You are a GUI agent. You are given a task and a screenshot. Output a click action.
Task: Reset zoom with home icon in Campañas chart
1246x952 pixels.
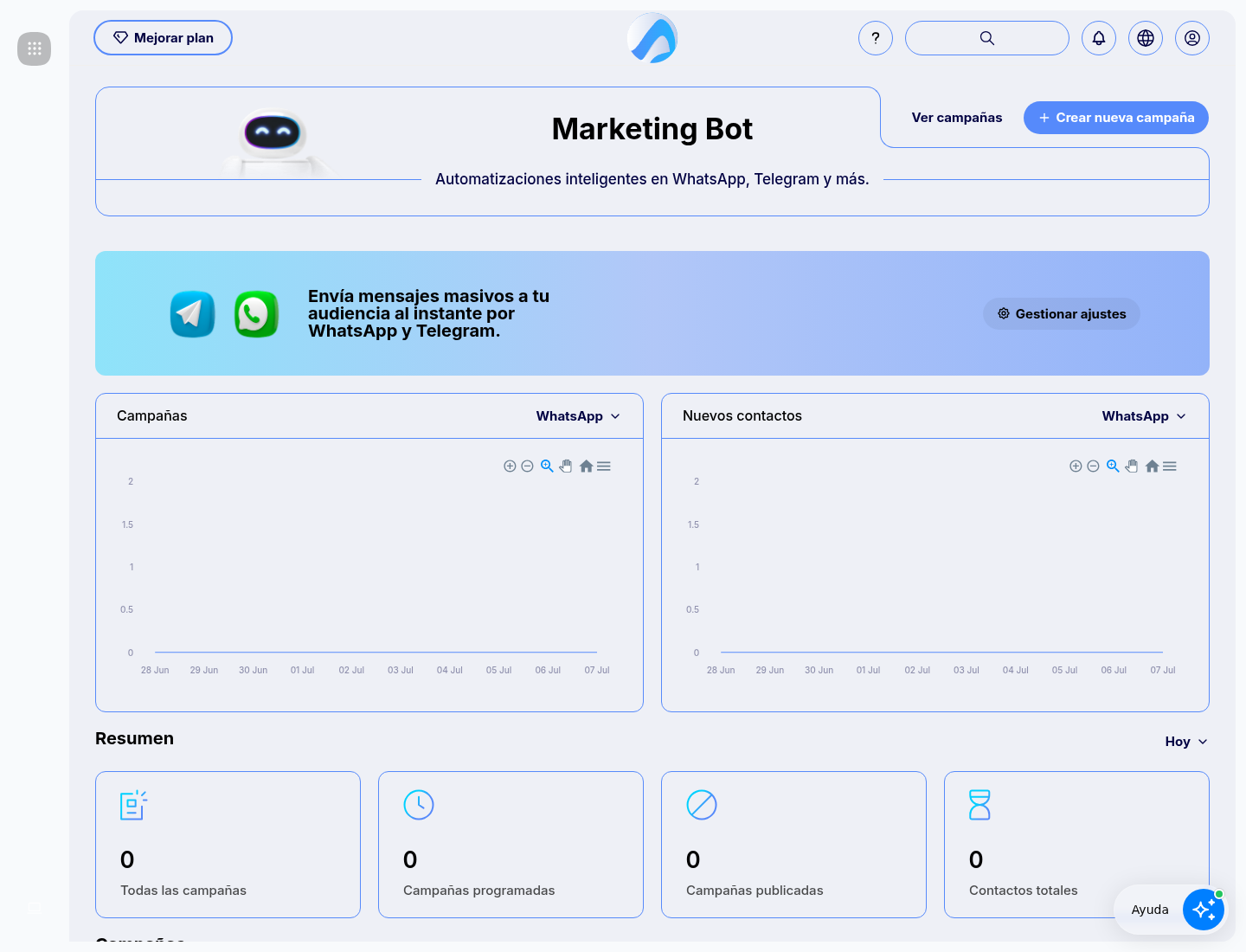click(586, 466)
